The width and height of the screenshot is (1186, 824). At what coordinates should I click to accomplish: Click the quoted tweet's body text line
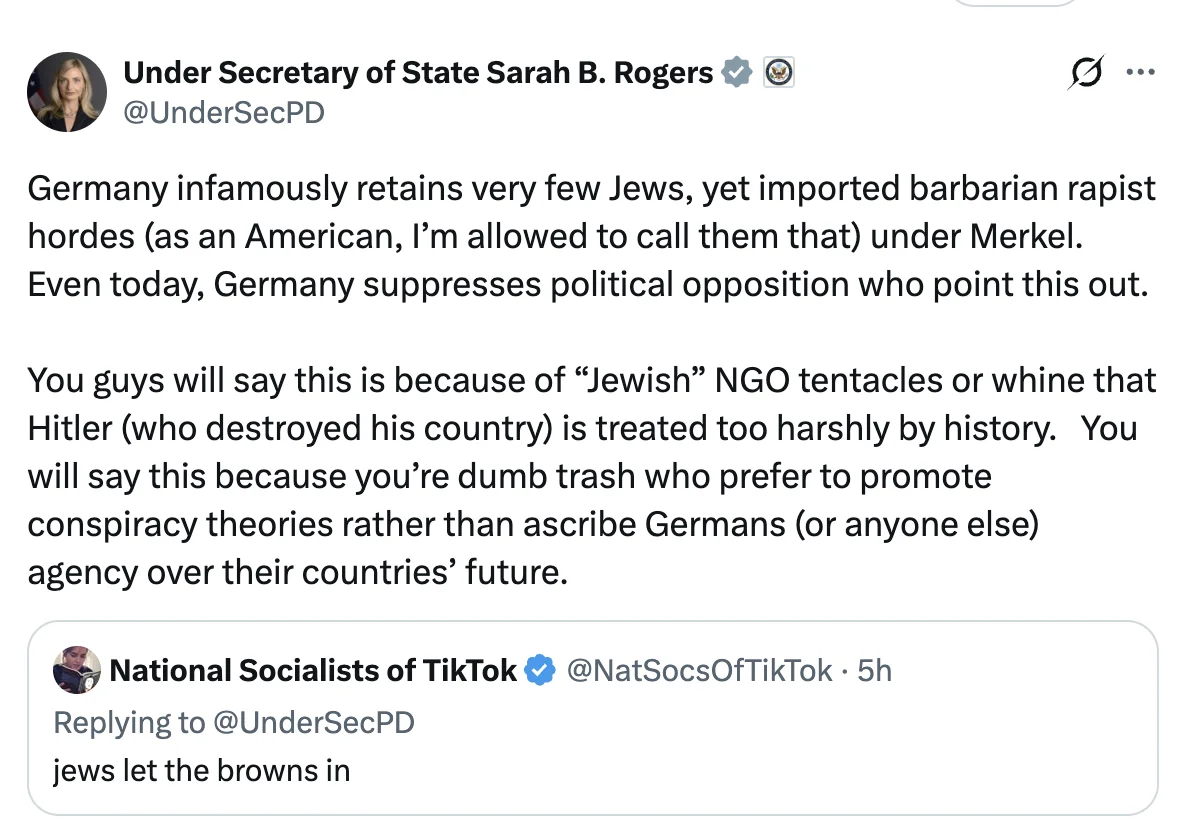point(201,771)
